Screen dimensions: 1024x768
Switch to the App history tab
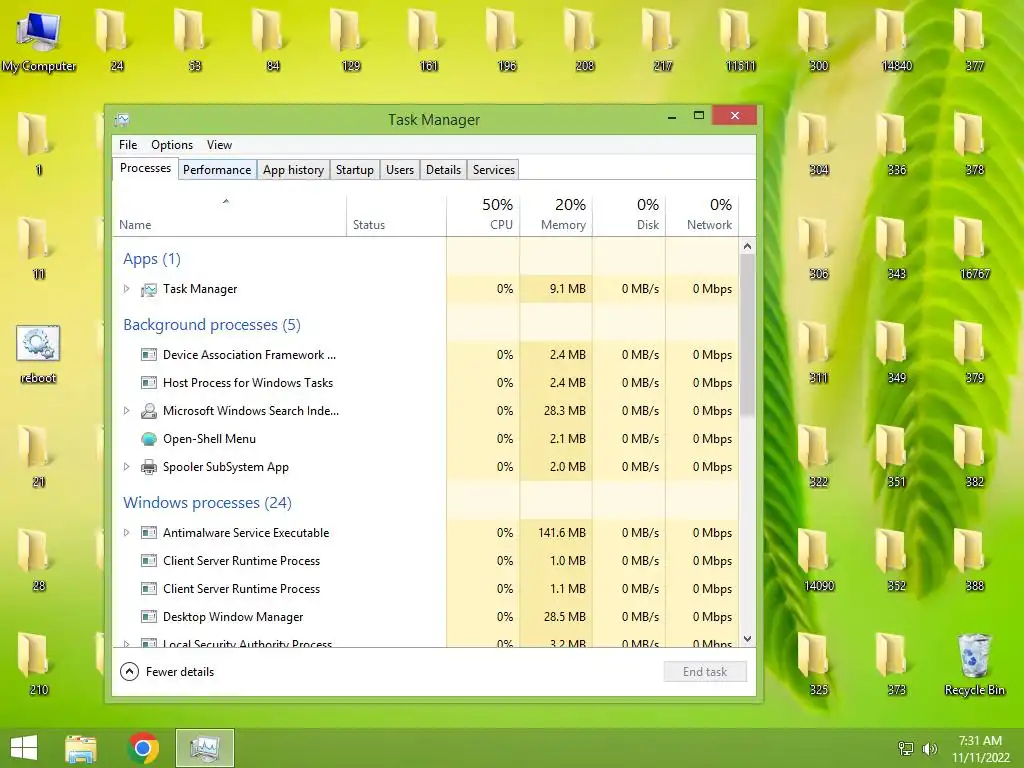click(x=293, y=170)
